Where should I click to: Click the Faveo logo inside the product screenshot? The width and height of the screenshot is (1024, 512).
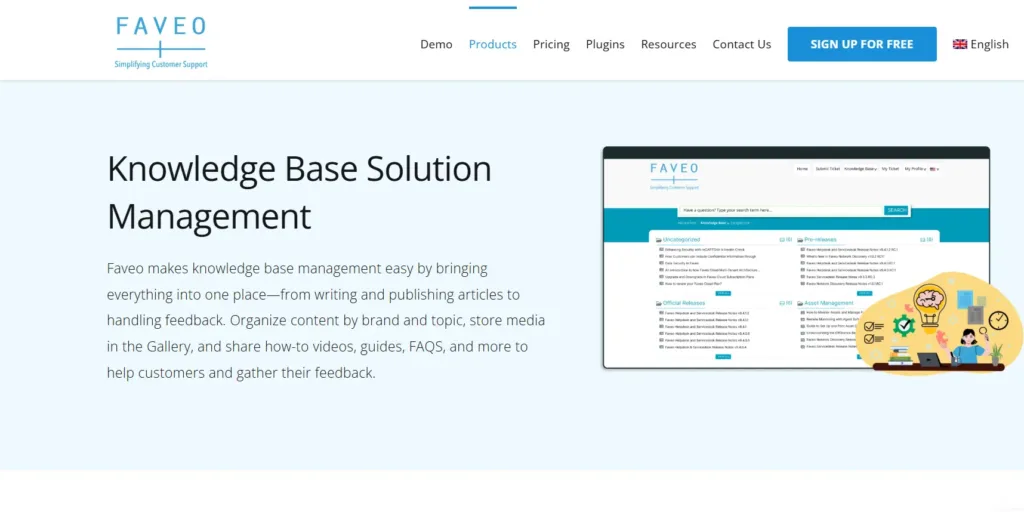pyautogui.click(x=674, y=176)
